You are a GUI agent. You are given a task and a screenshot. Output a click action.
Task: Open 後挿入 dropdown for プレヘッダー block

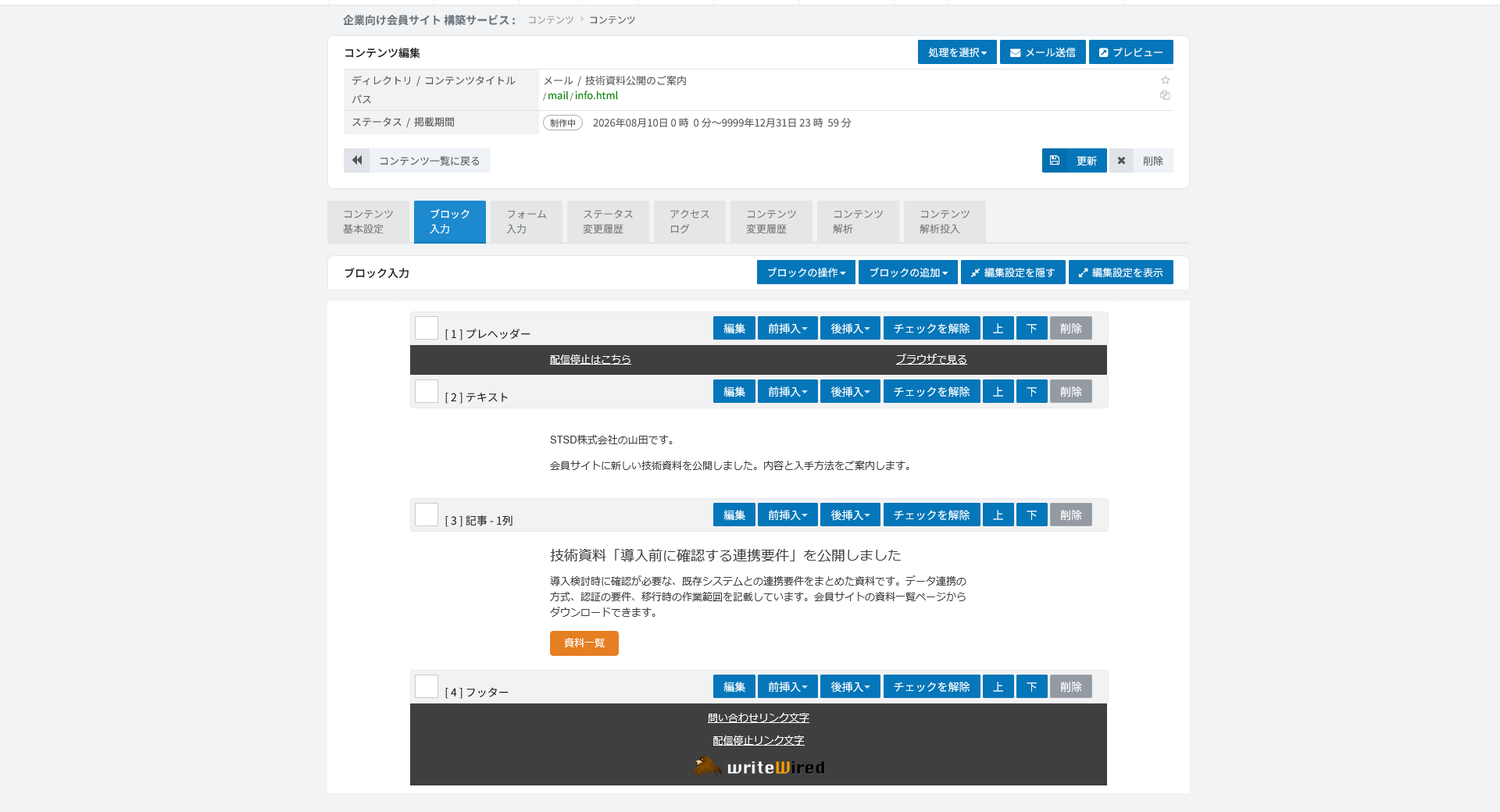pyautogui.click(x=850, y=329)
